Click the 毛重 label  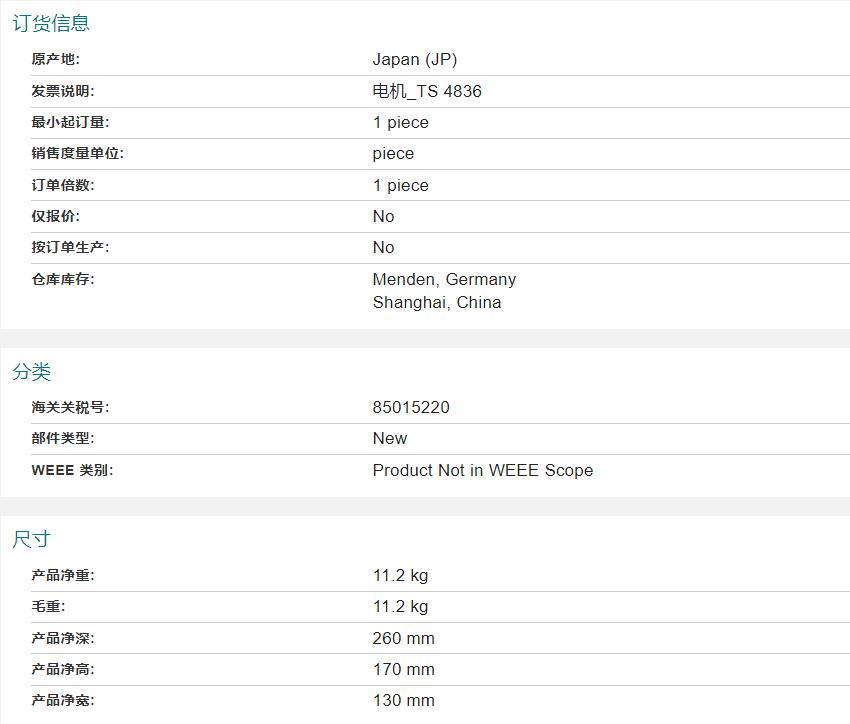pyautogui.click(x=48, y=606)
